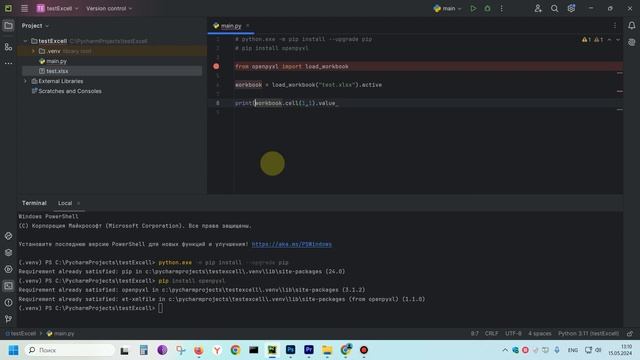Open the Terminal tool window icon
This screenshot has width=640, height=360.
pyautogui.click(x=8, y=286)
